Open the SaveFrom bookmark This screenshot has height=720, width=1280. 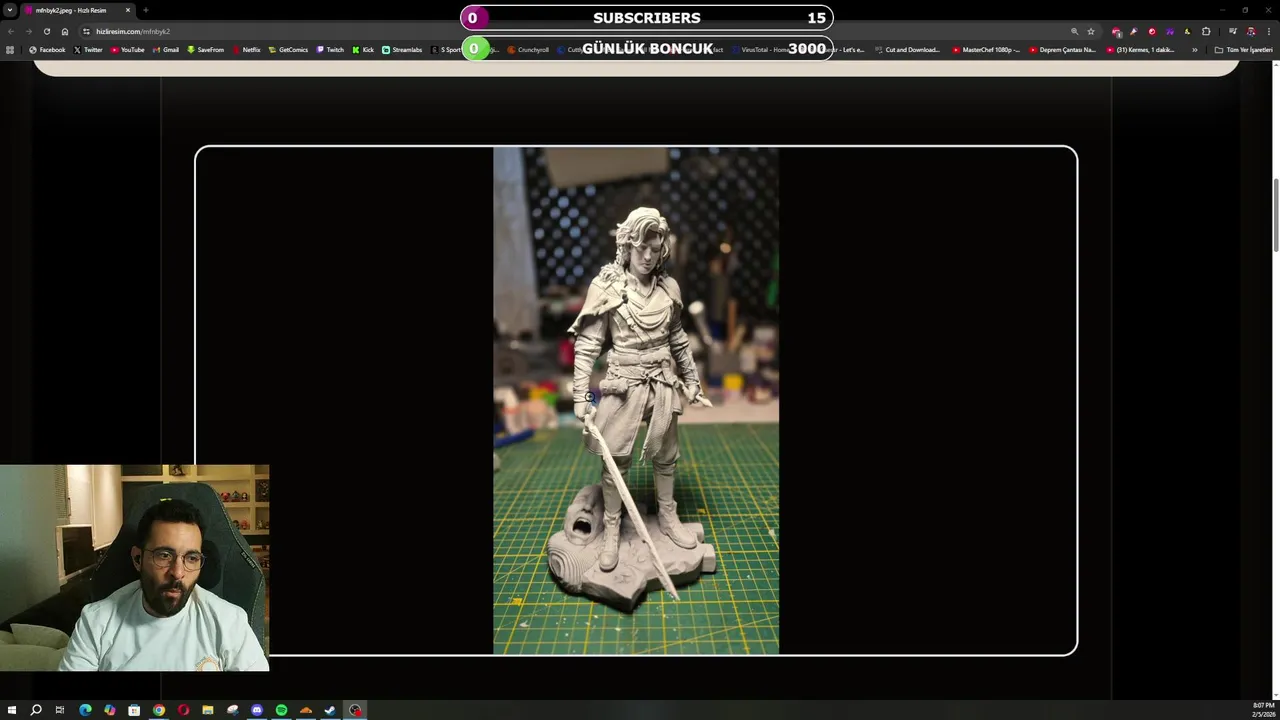(205, 50)
